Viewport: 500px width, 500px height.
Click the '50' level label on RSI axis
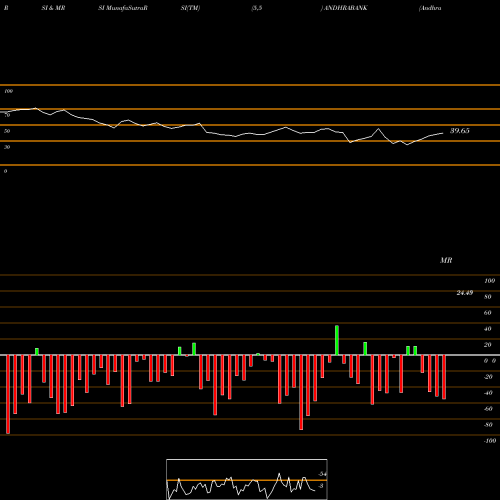(7, 131)
